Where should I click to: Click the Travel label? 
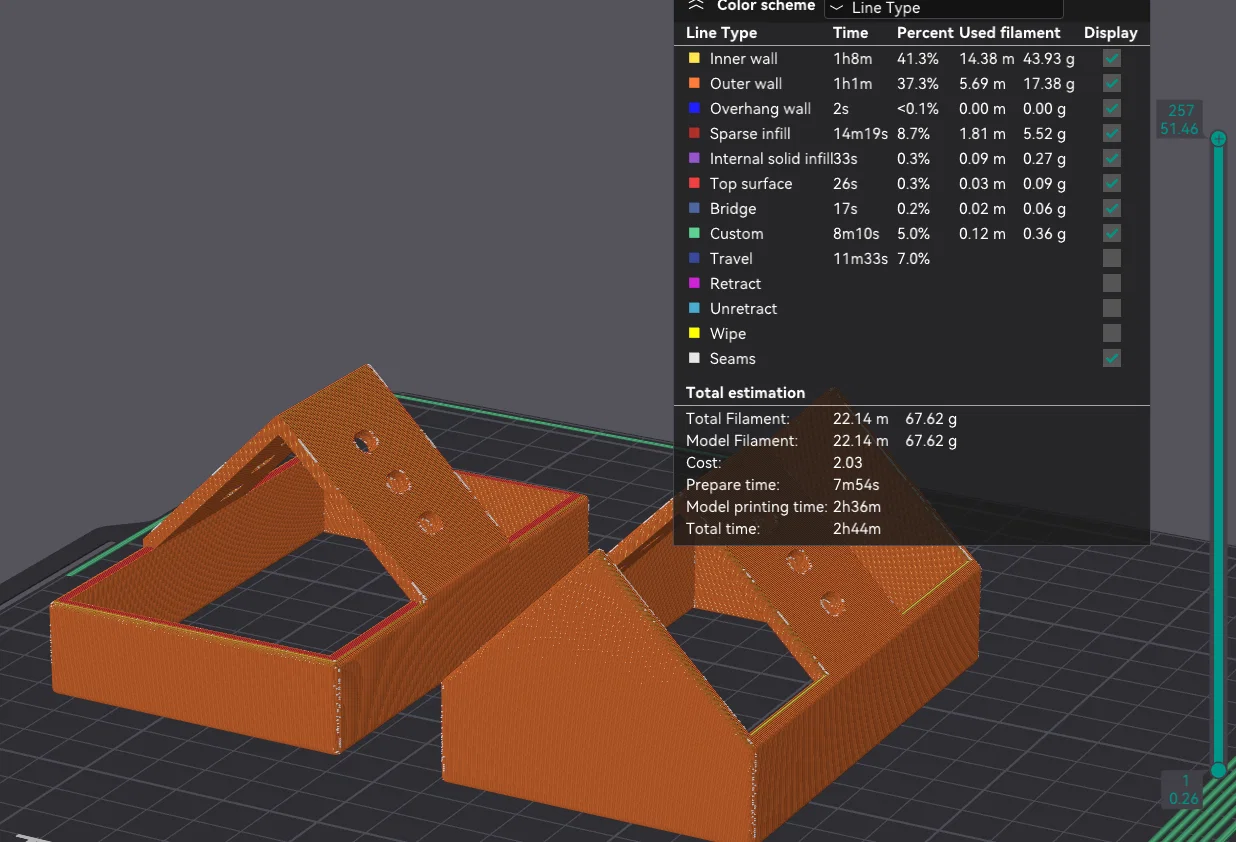[x=731, y=258]
